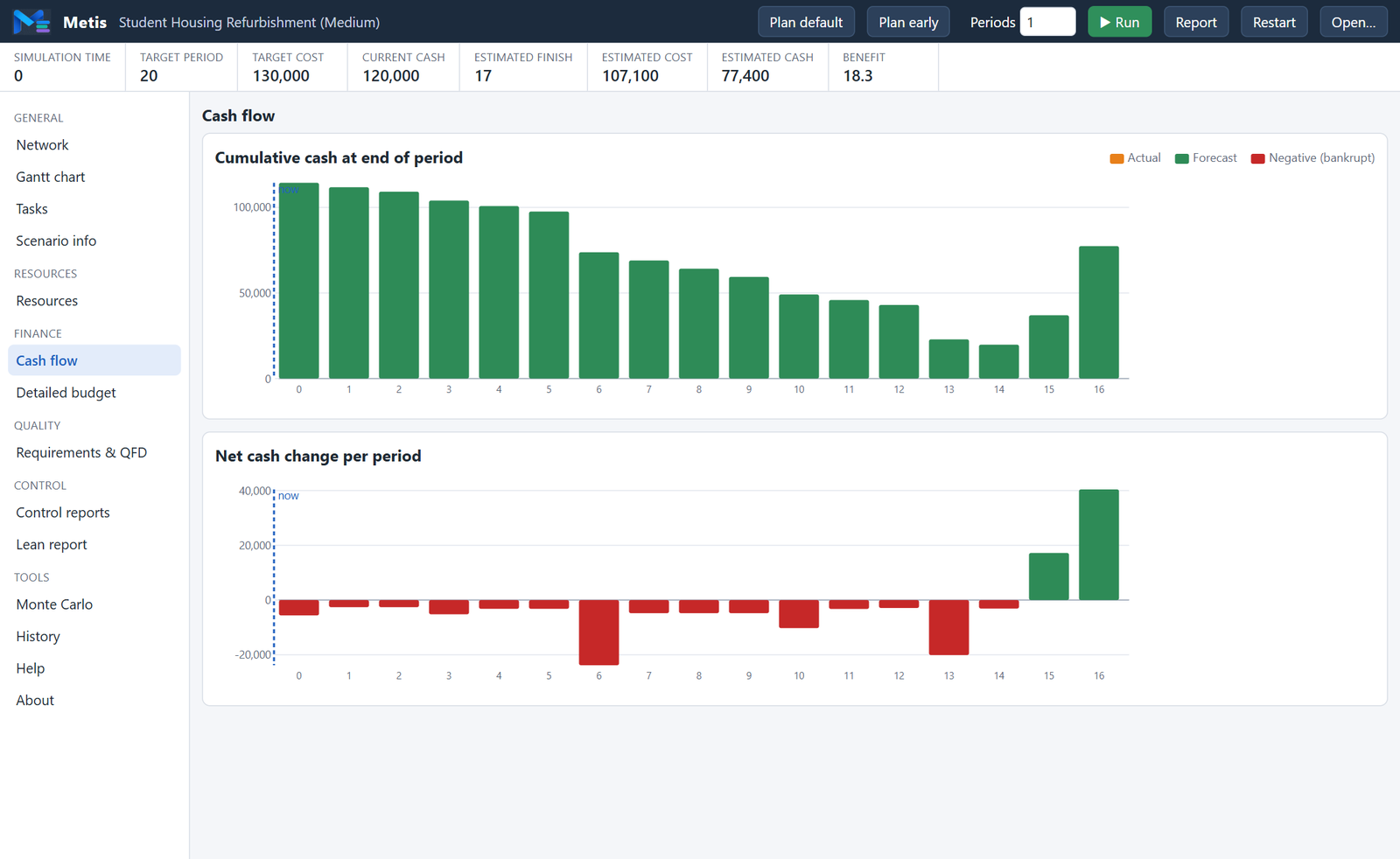Click the period 15 net cash change bar
1400x859 pixels.
[1049, 576]
